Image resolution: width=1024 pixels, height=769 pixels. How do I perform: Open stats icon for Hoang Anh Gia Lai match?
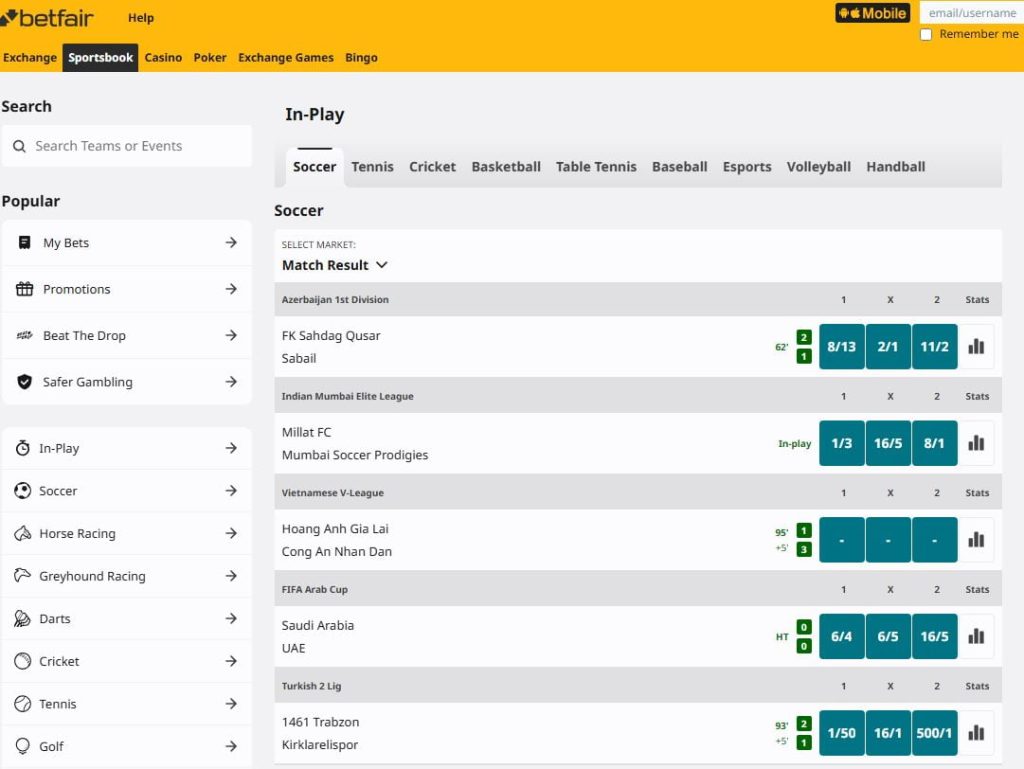tap(976, 540)
